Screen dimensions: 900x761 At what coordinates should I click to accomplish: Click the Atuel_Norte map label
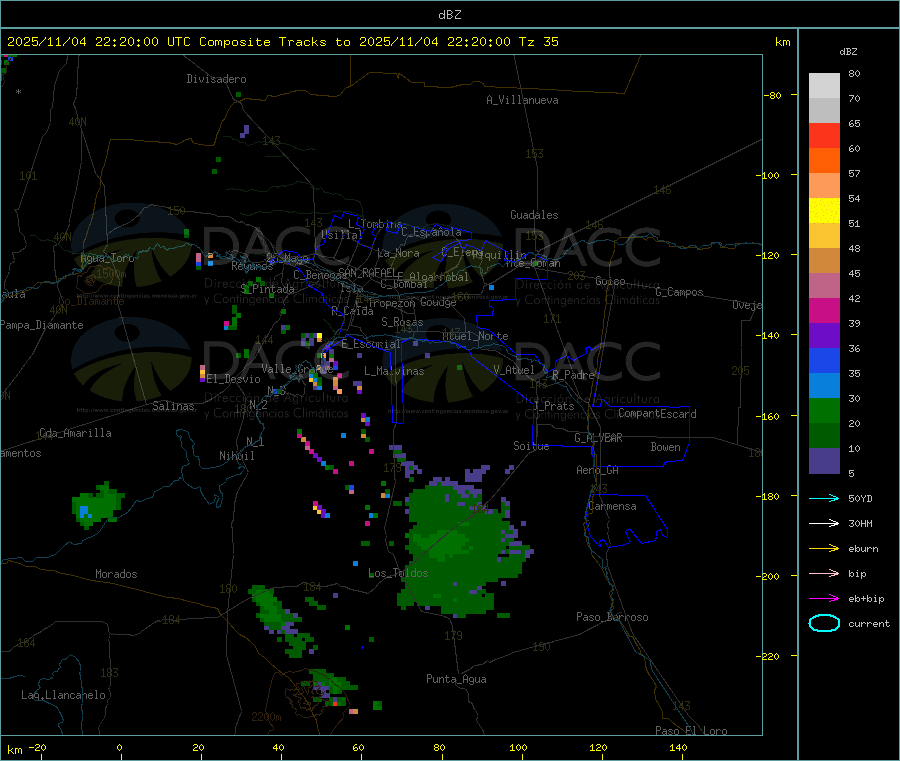coord(475,336)
